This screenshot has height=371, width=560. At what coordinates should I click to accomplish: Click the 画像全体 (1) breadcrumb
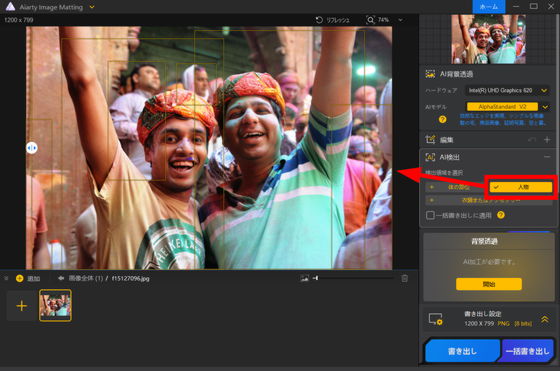[x=86, y=278]
